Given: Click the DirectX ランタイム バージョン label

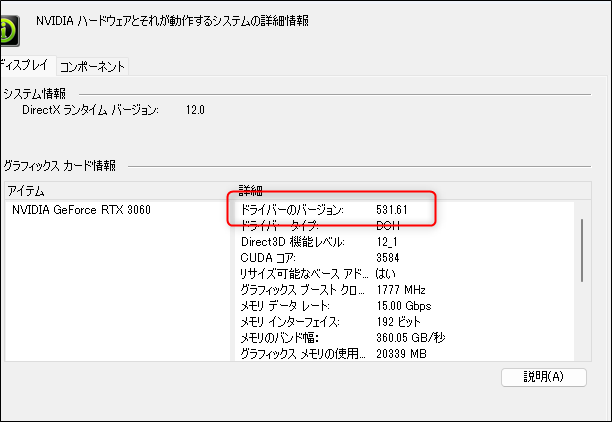Looking at the screenshot, I should click(x=91, y=110).
